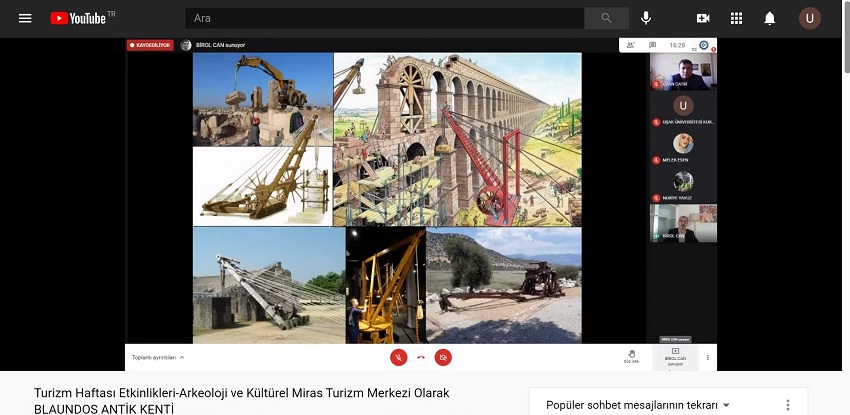Expand the Toplantı ayrıntıları meeting details
The image size is (850, 415).
tap(158, 357)
